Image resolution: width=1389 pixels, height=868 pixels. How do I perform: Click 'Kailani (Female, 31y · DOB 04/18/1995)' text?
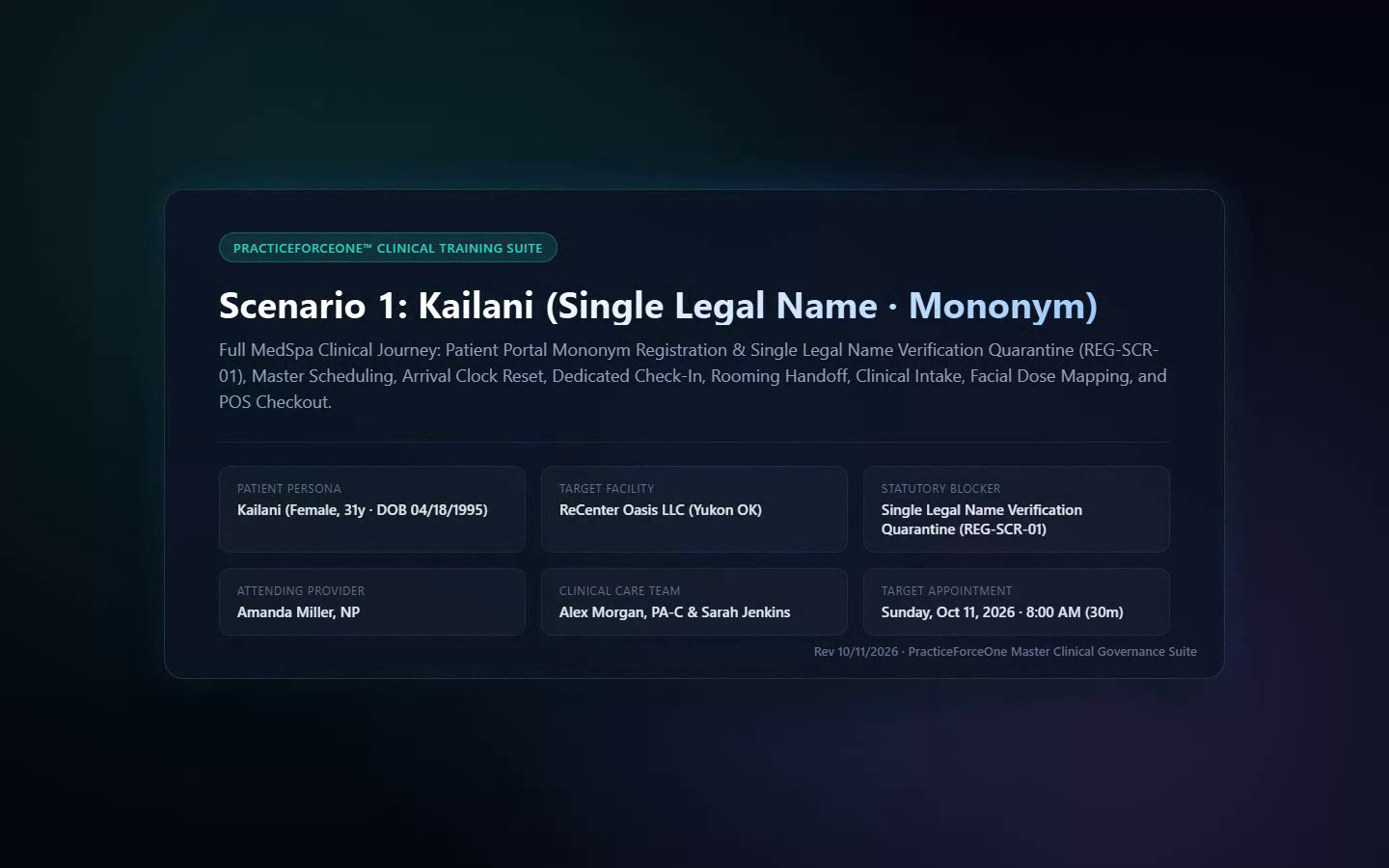tap(363, 510)
